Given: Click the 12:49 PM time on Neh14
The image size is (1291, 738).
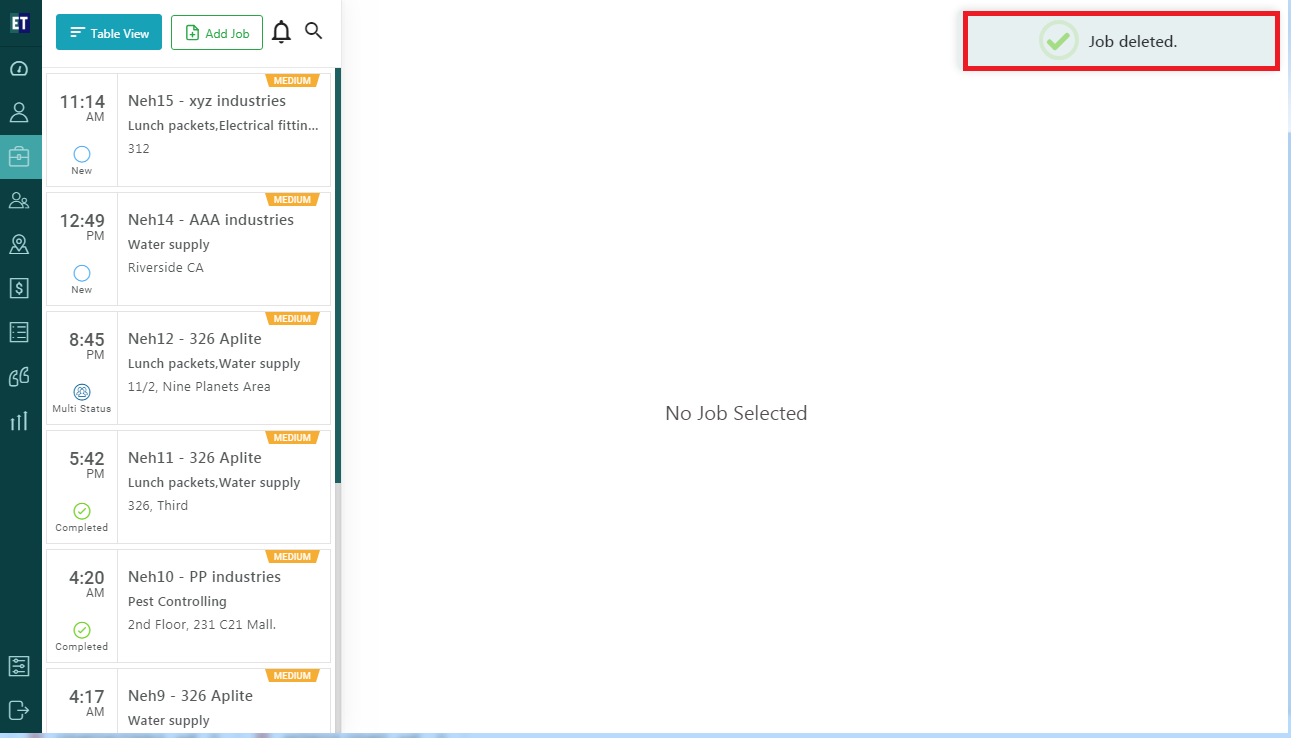Looking at the screenshot, I should (82, 227).
